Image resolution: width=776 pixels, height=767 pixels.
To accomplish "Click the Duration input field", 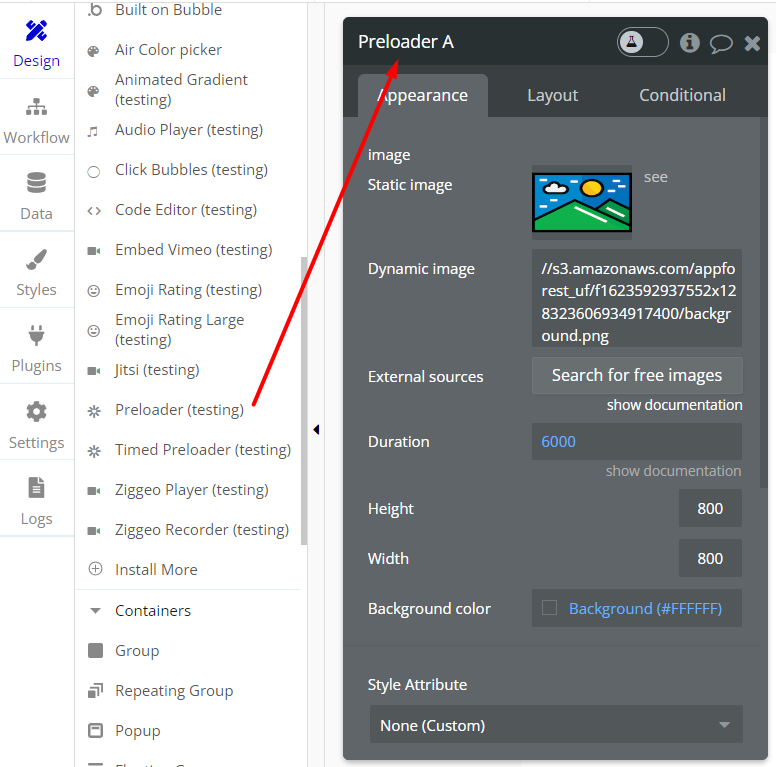I will pyautogui.click(x=636, y=441).
